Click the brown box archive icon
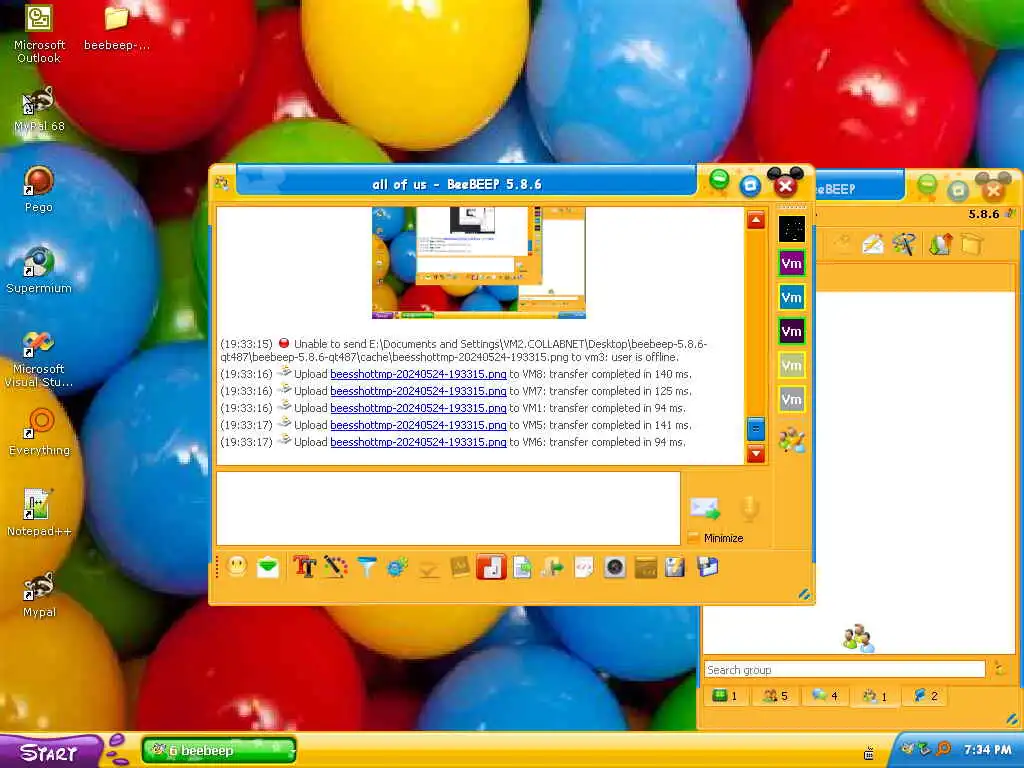Viewport: 1024px width, 768px height. [x=645, y=567]
